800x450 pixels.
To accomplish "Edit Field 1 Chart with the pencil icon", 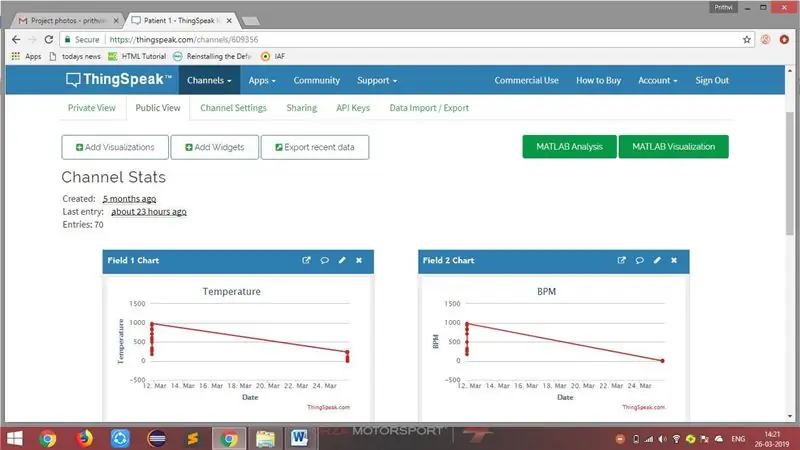I will pyautogui.click(x=342, y=260).
